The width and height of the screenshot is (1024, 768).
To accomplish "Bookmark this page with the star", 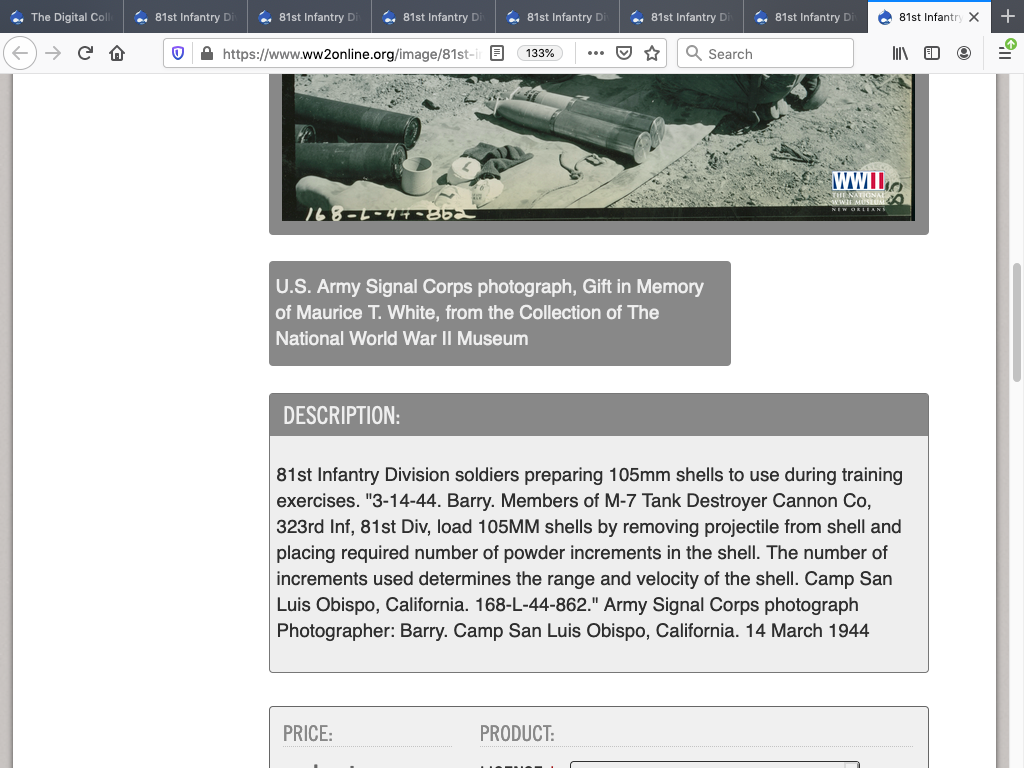I will [x=652, y=53].
